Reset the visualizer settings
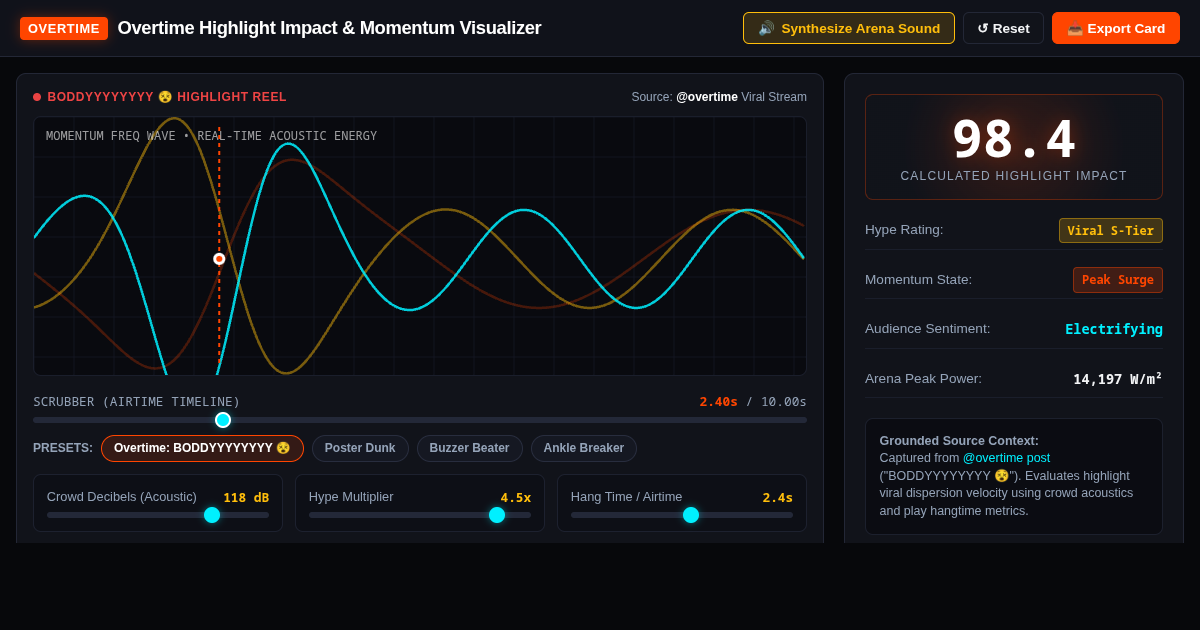Viewport: 1200px width, 630px height. (1003, 28)
